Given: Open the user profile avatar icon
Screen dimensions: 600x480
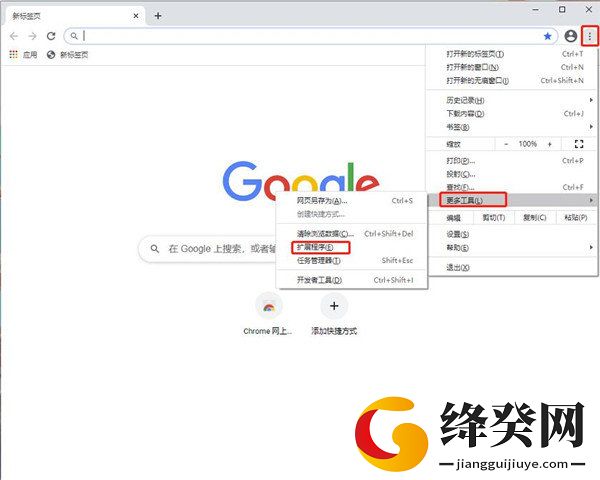Looking at the screenshot, I should (x=571, y=36).
